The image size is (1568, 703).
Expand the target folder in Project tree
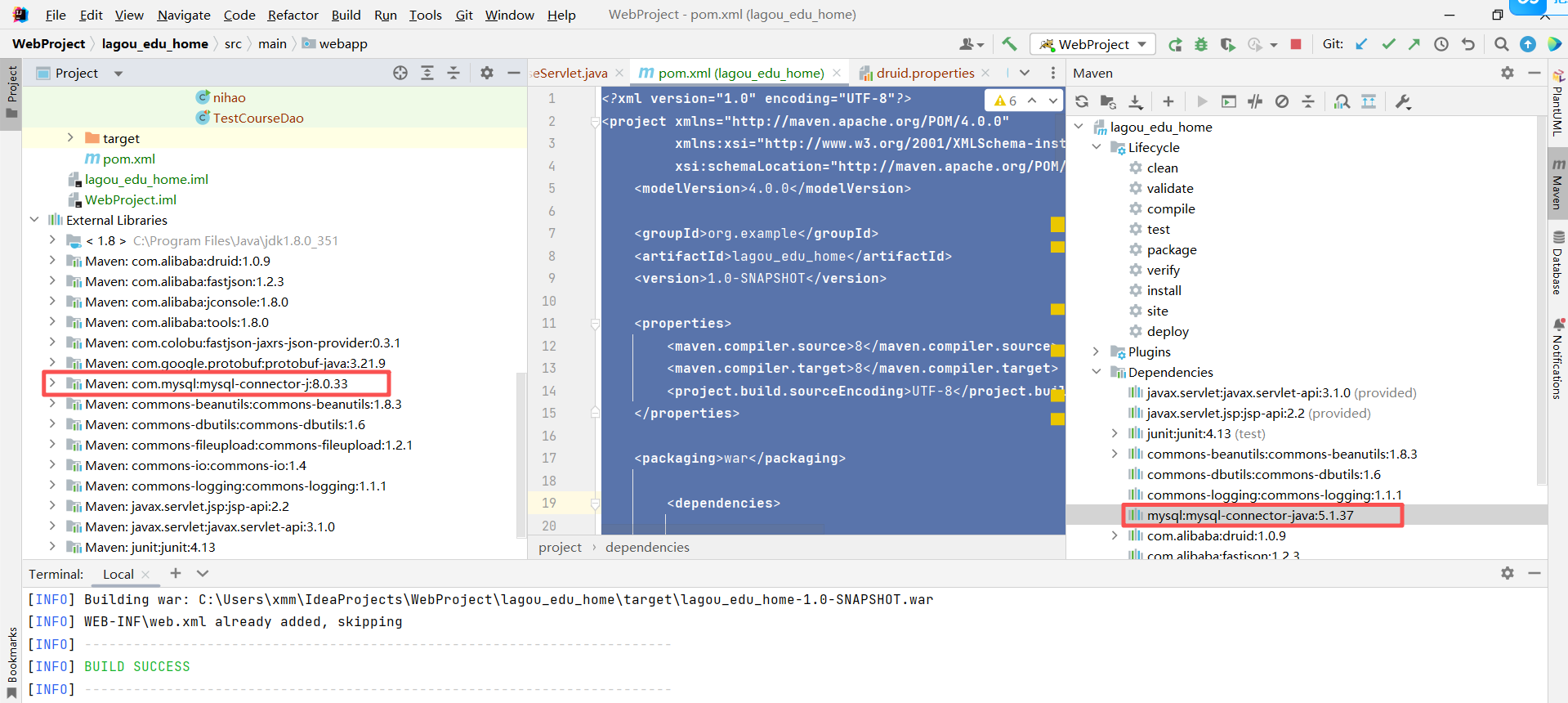70,138
